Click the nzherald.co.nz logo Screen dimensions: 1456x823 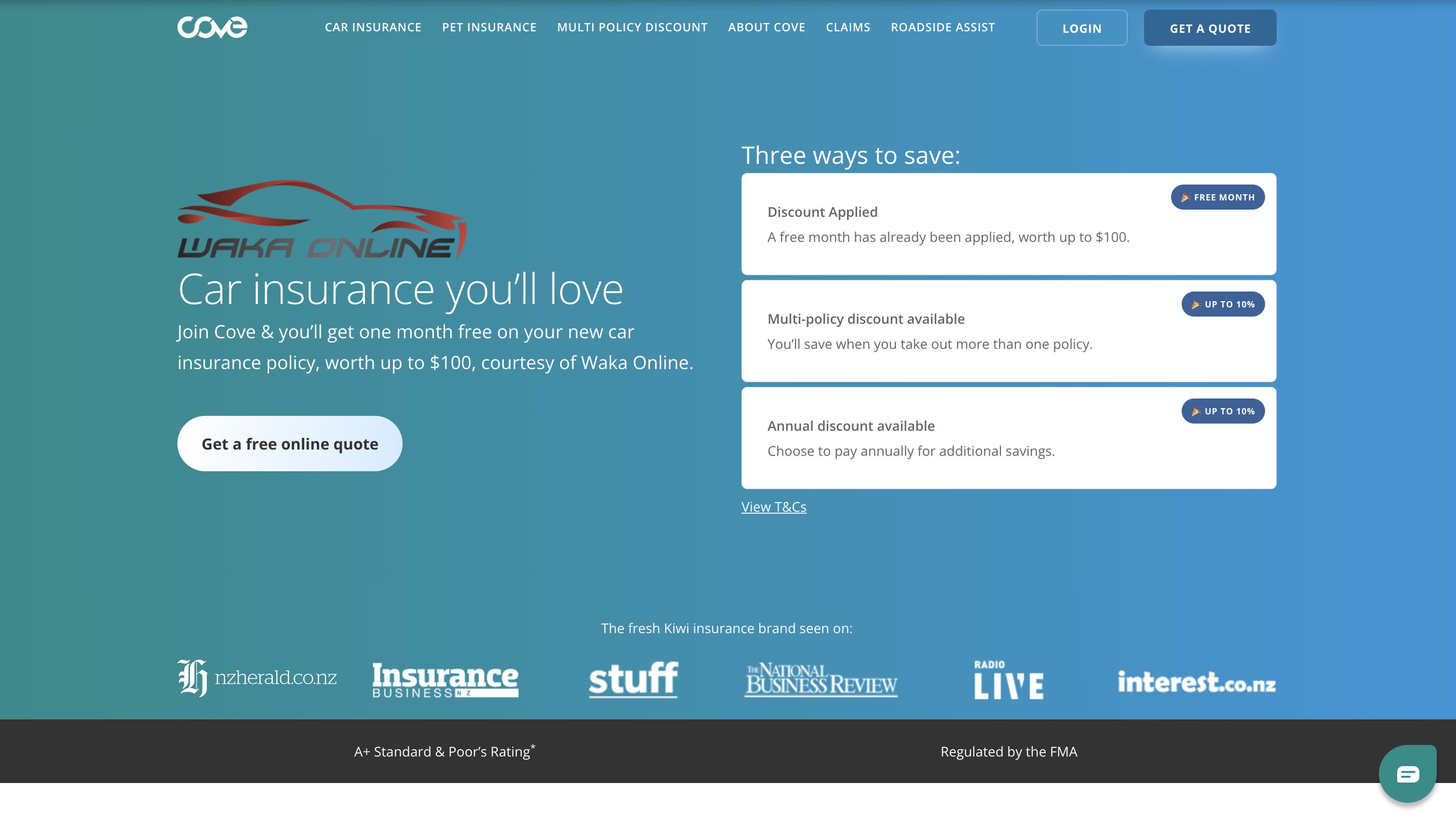click(257, 678)
